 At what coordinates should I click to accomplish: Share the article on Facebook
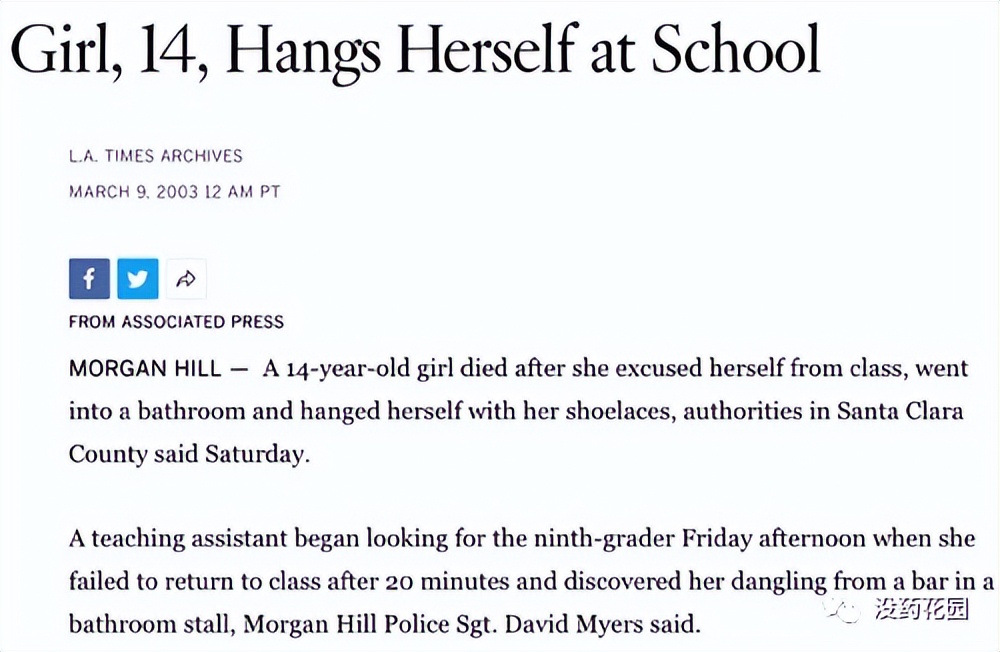point(89,279)
